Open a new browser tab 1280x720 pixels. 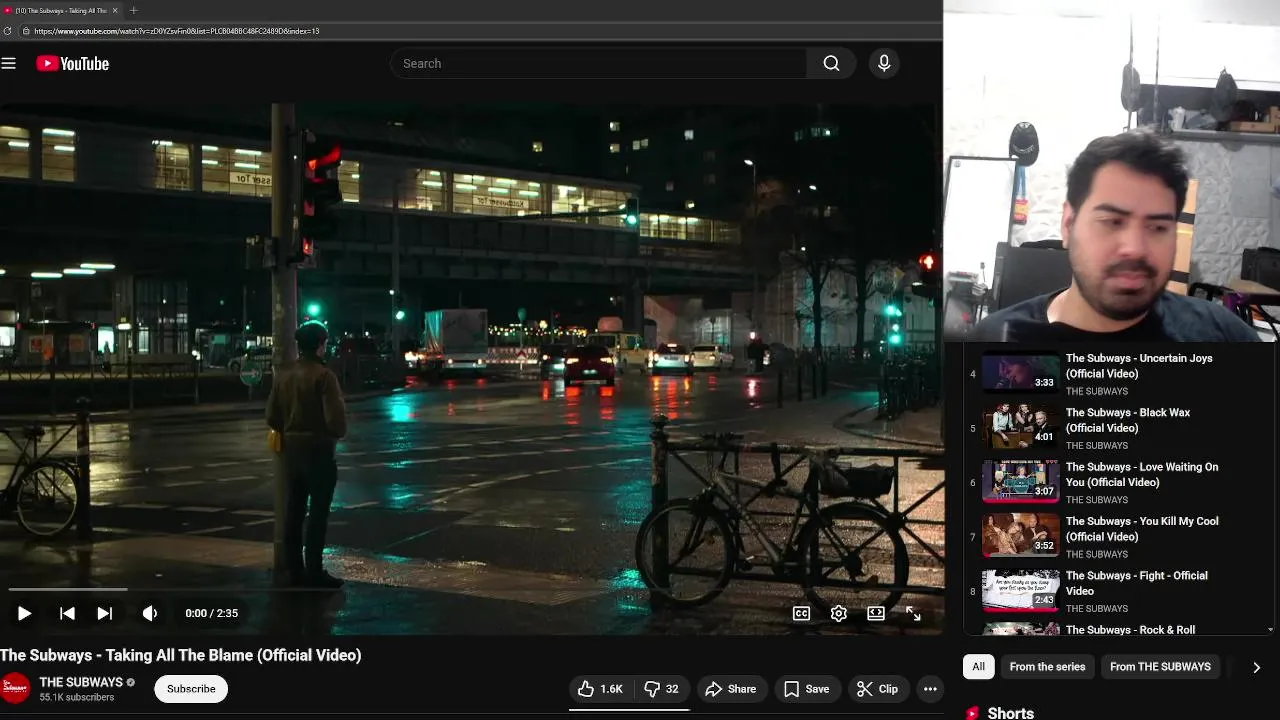[x=133, y=10]
